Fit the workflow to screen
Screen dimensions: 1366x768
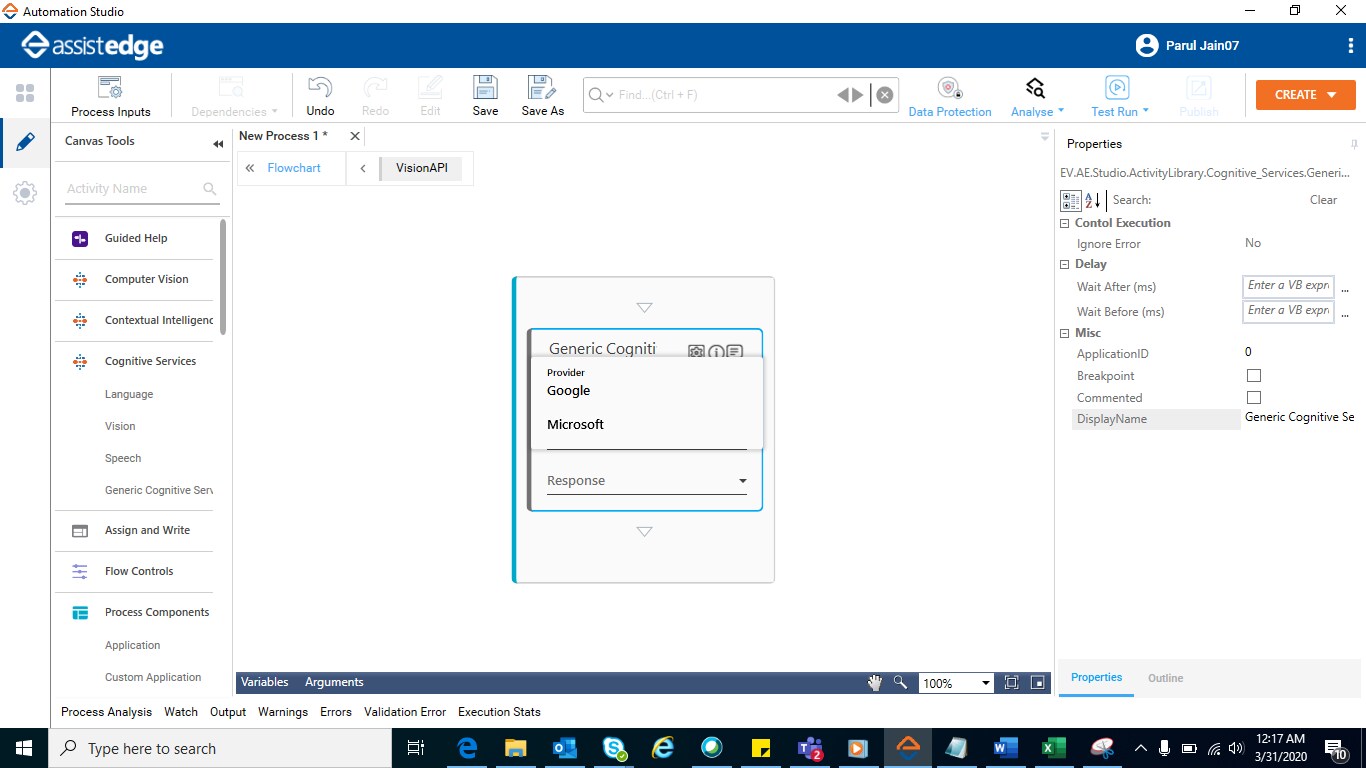(1011, 682)
